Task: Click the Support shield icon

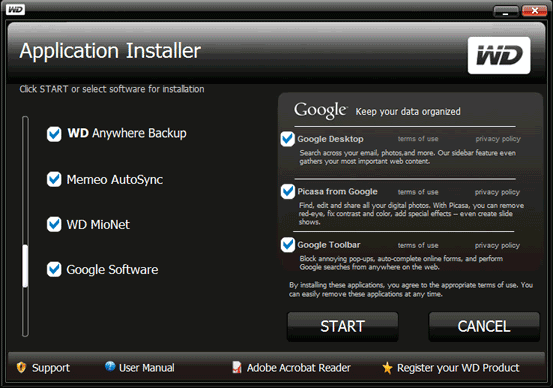Action: tap(21, 368)
